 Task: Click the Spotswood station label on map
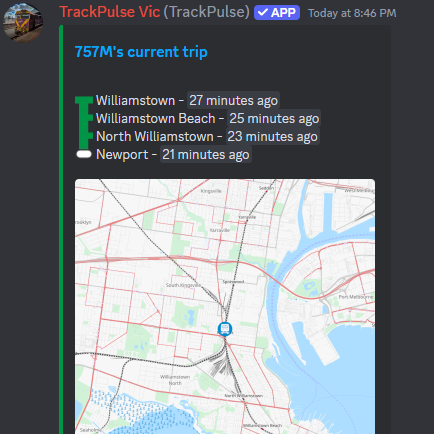pyautogui.click(x=233, y=282)
